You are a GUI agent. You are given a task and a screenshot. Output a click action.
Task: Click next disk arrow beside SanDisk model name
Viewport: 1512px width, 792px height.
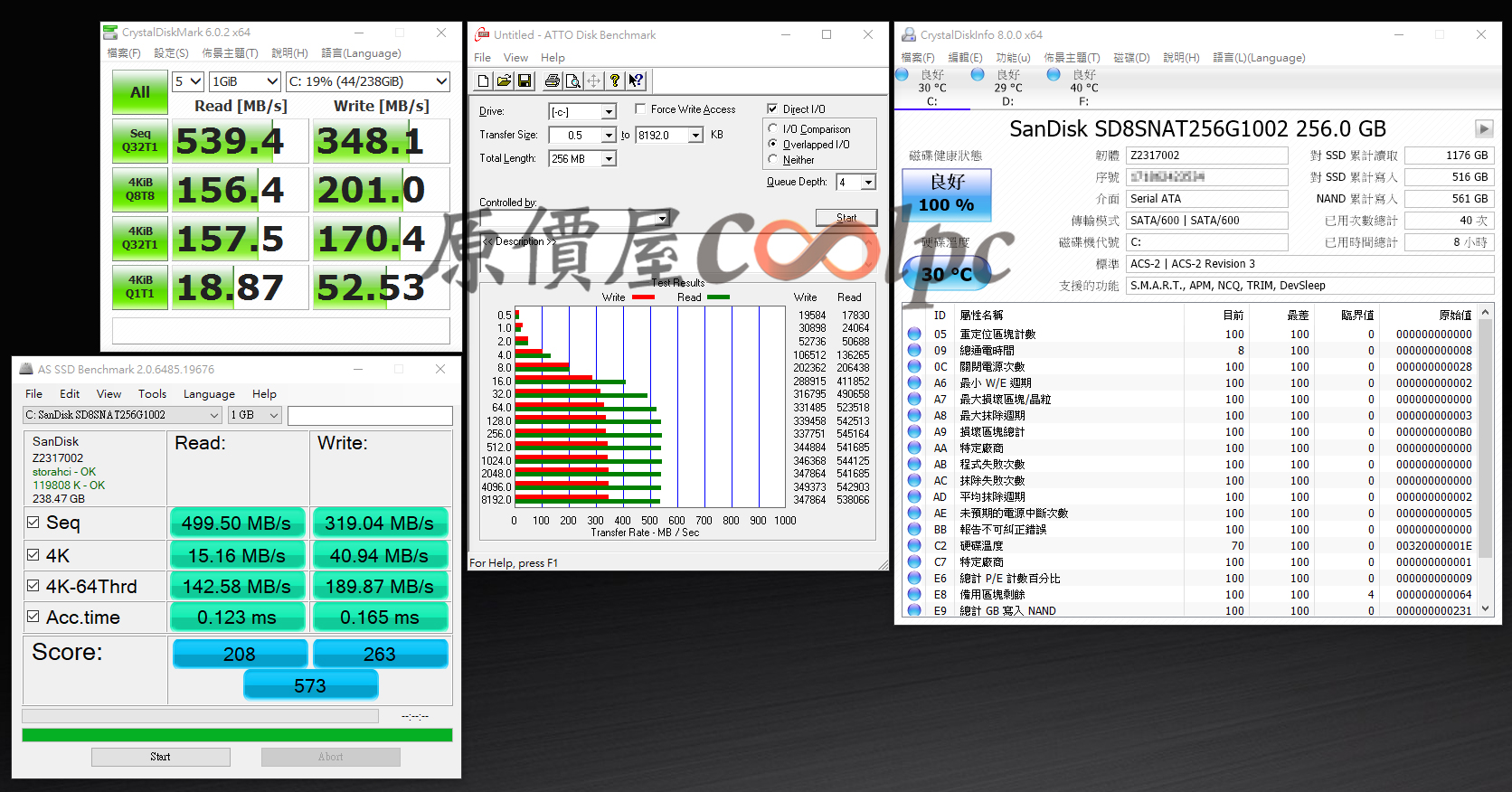click(x=1483, y=128)
